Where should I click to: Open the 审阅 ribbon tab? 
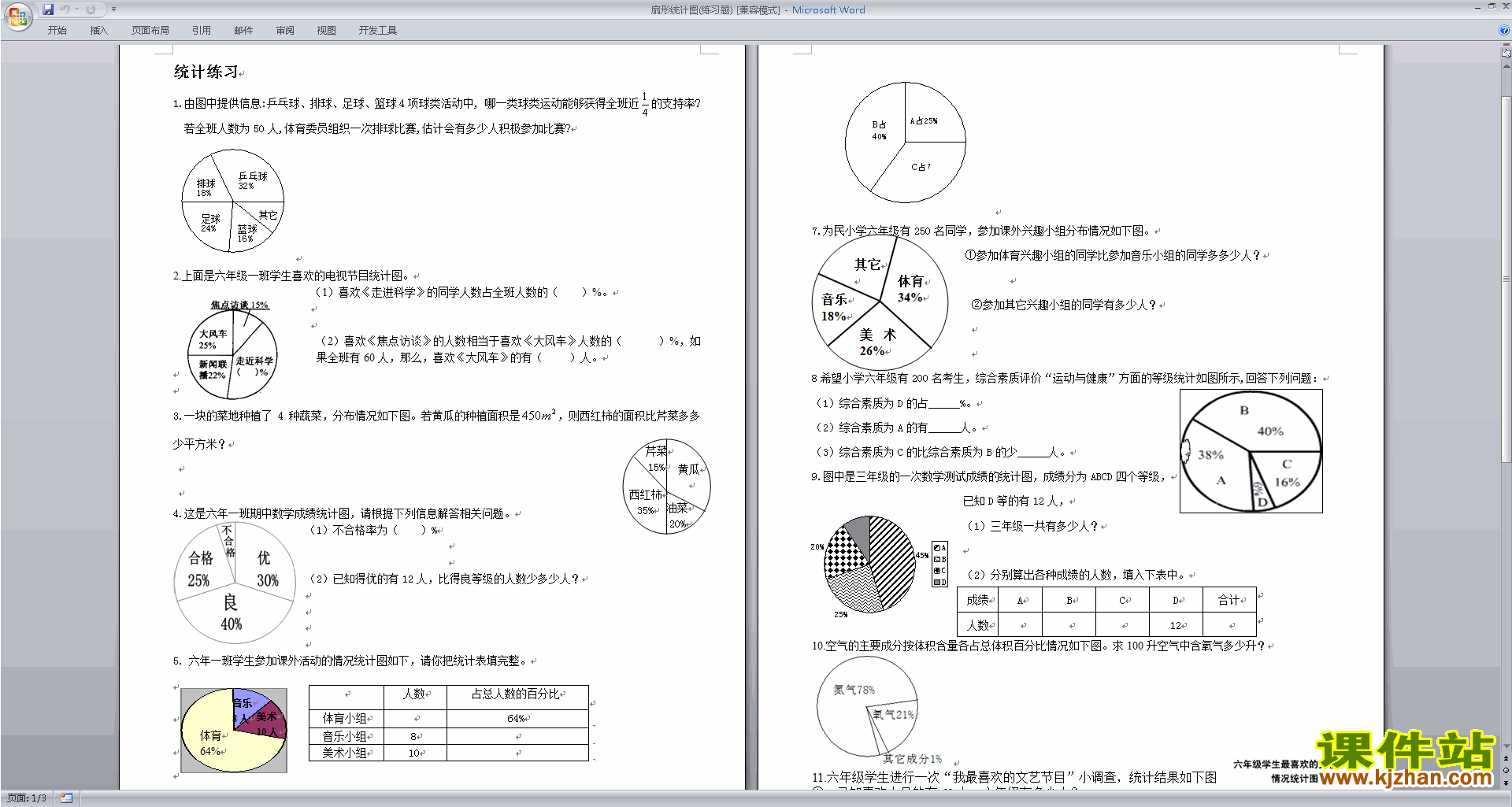click(285, 30)
